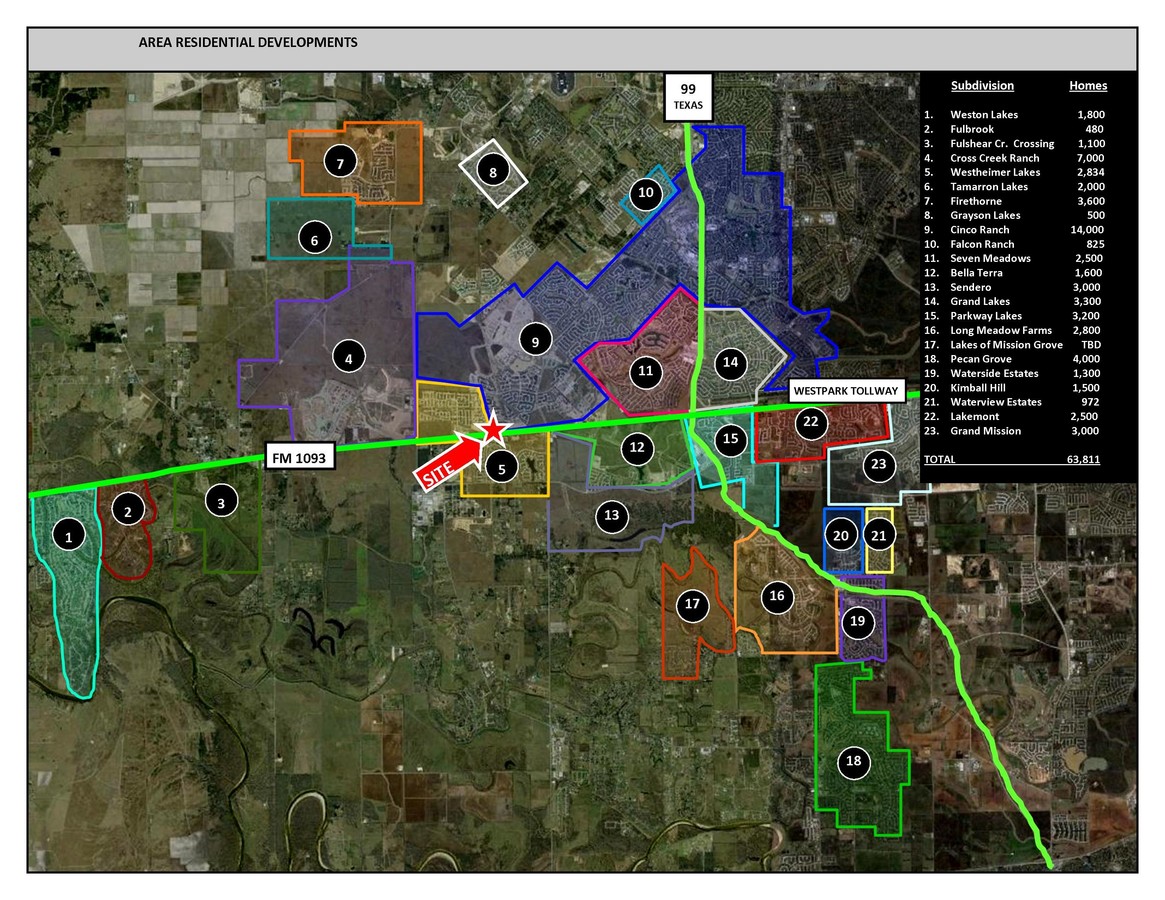1165x900 pixels.
Task: Pick marker 7 in the orange outline
Action: (340, 161)
